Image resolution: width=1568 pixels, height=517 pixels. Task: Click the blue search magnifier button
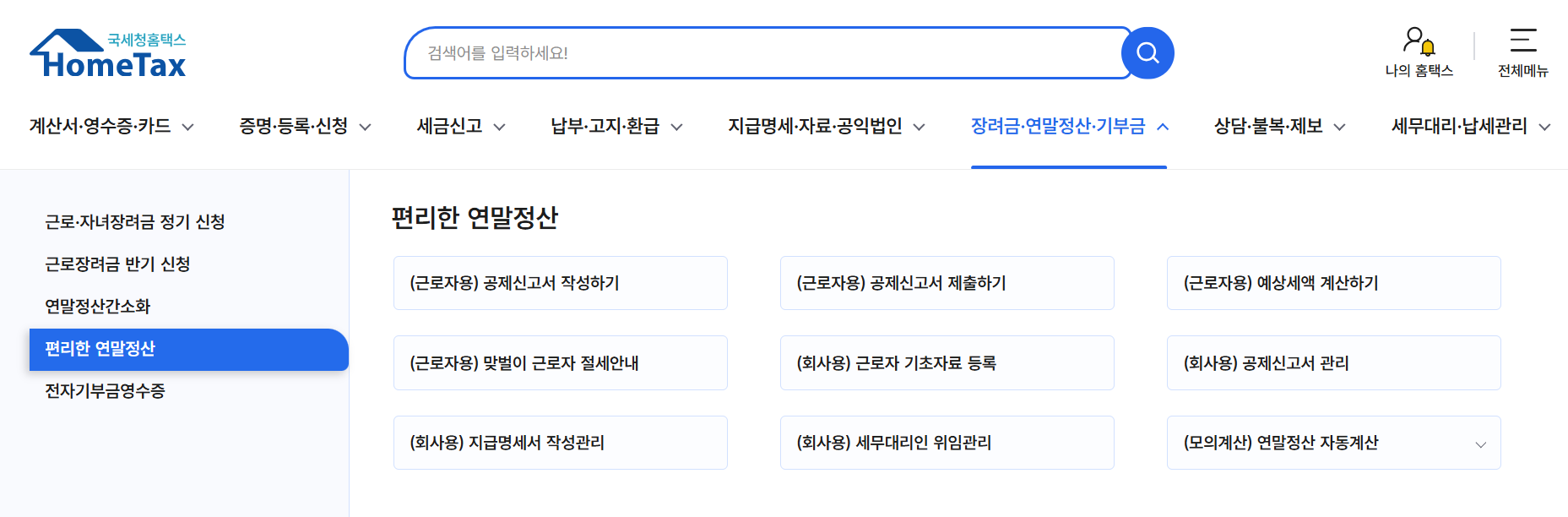[x=1148, y=53]
